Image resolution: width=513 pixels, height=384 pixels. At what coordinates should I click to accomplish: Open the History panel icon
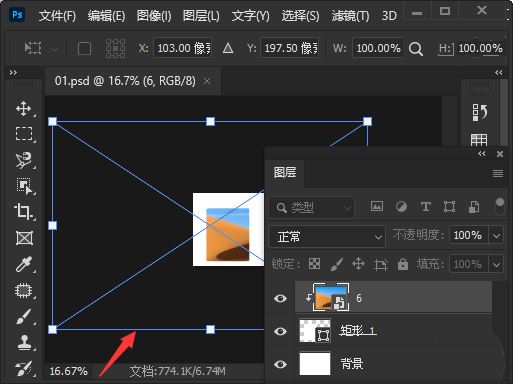coord(479,113)
